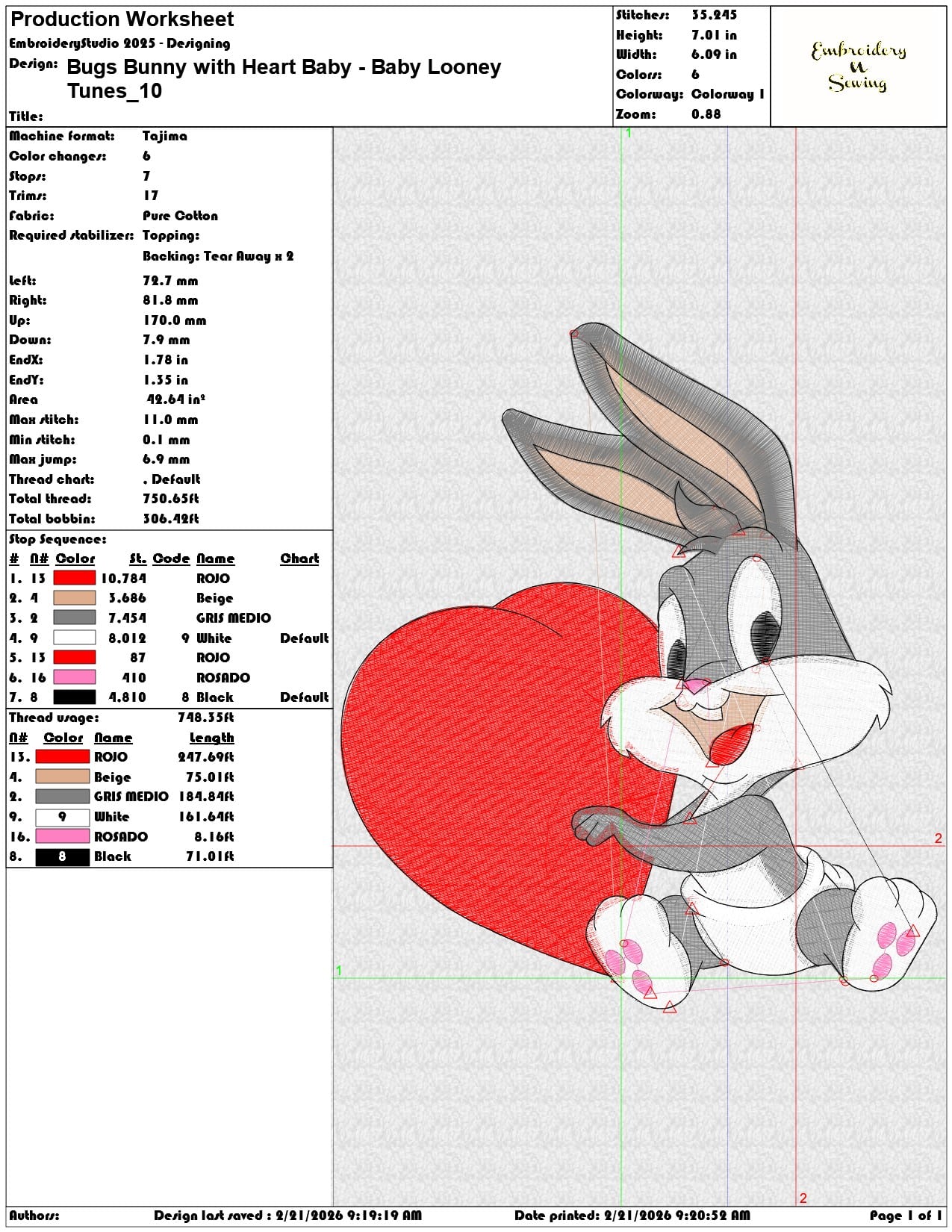Click the GRIS MEDIO swatch in thread usage
Screen dimensions: 952x1232
(63, 797)
